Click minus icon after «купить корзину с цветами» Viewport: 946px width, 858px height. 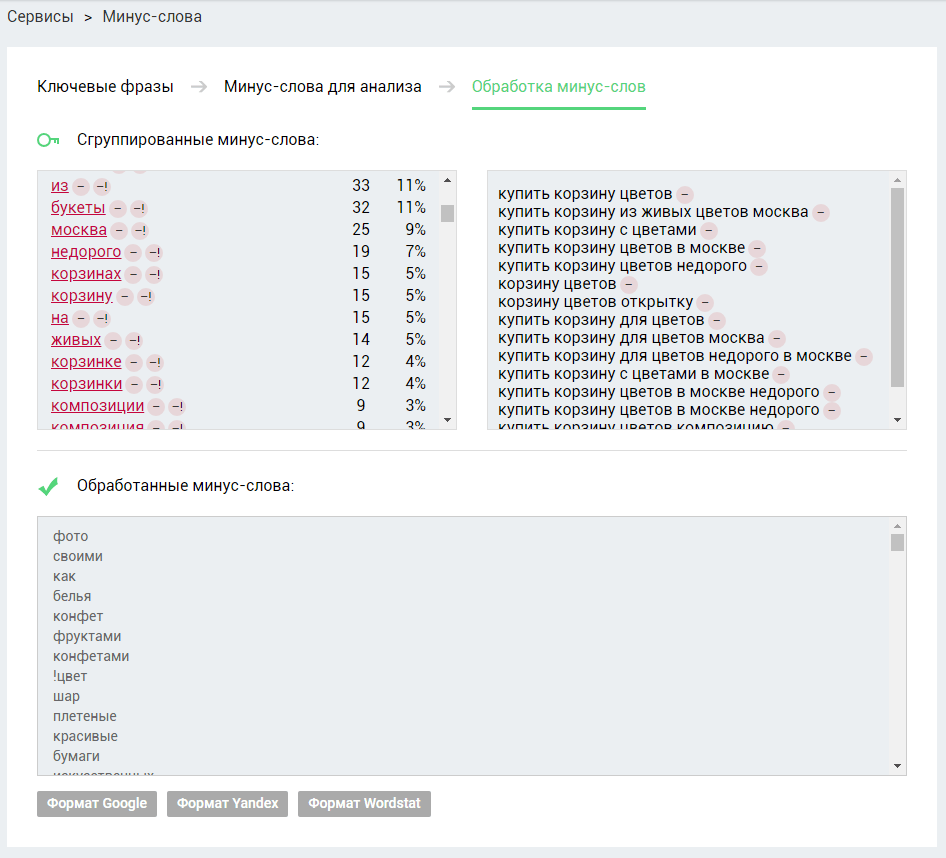pos(709,230)
